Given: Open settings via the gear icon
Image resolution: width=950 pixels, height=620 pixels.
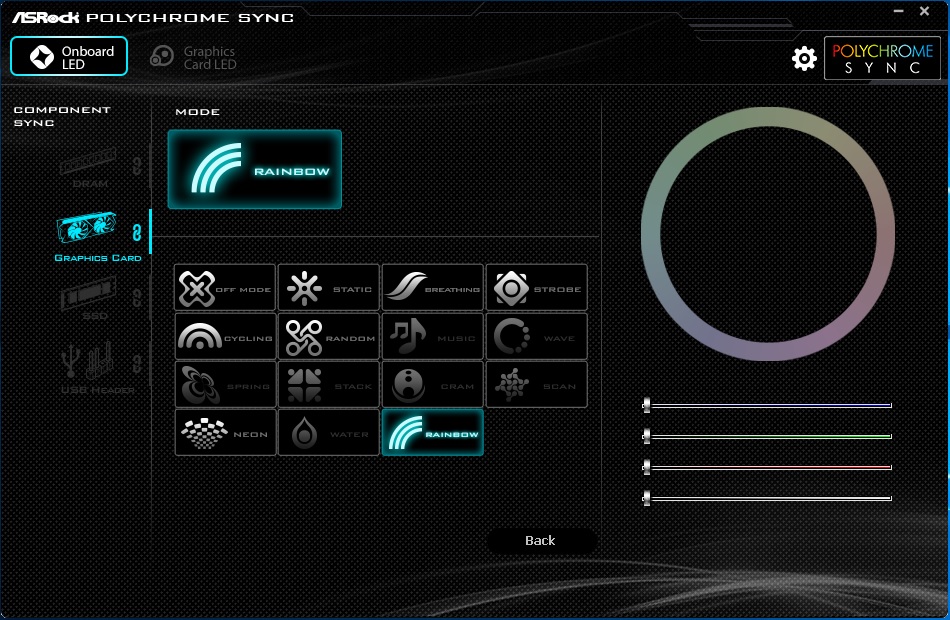Looking at the screenshot, I should click(804, 59).
